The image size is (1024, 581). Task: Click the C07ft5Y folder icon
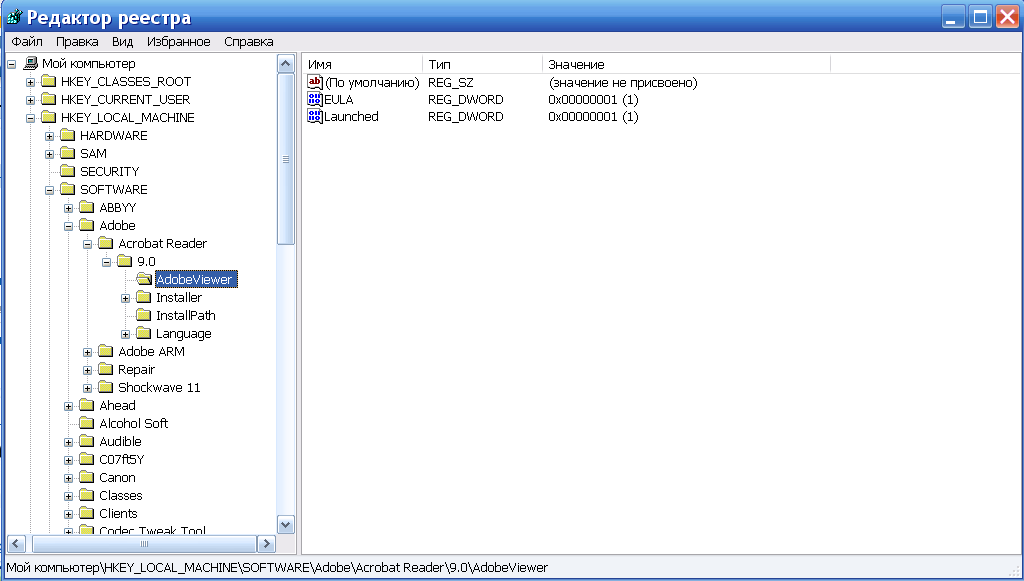coord(87,459)
